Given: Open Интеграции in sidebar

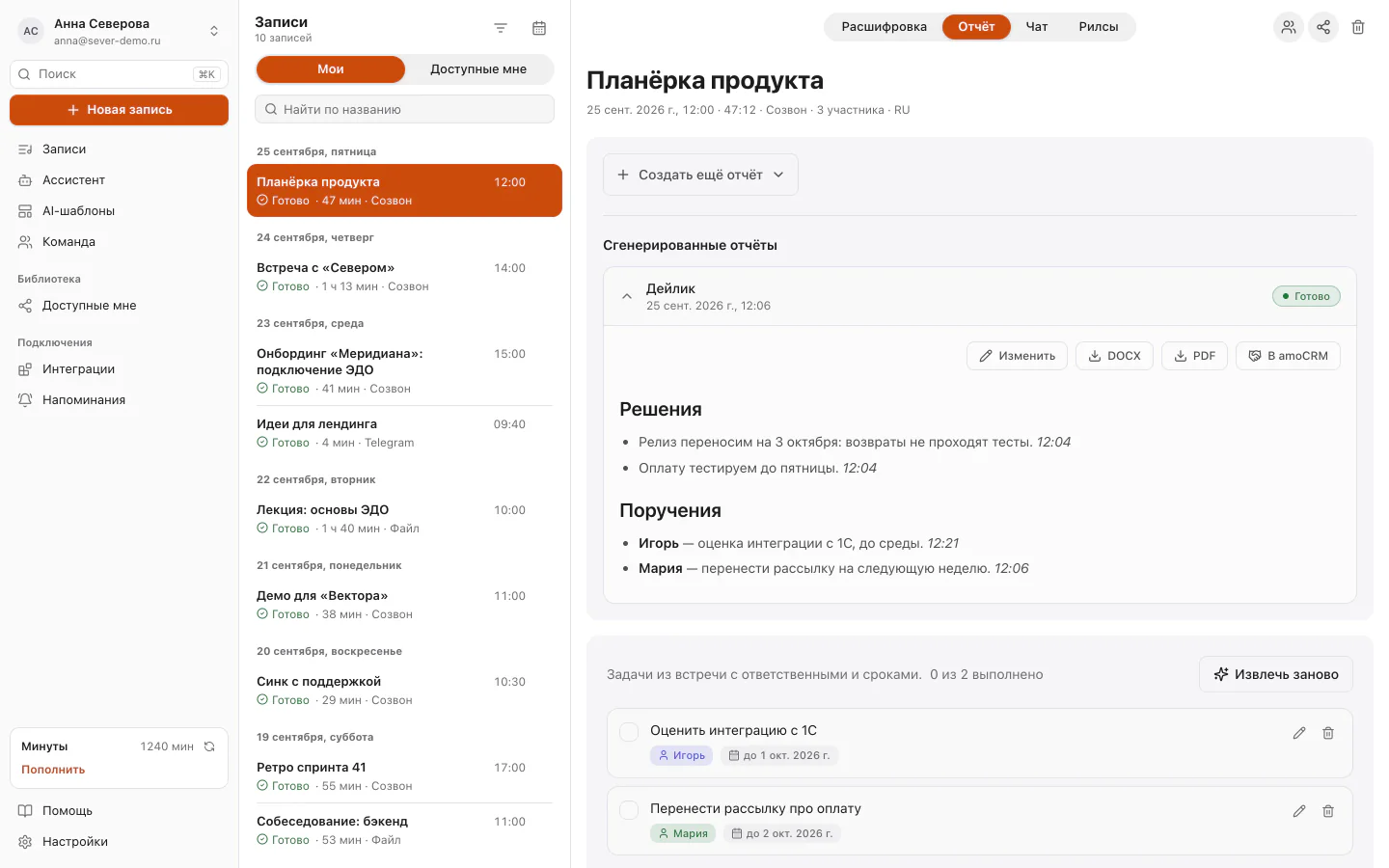Looking at the screenshot, I should point(119,369).
